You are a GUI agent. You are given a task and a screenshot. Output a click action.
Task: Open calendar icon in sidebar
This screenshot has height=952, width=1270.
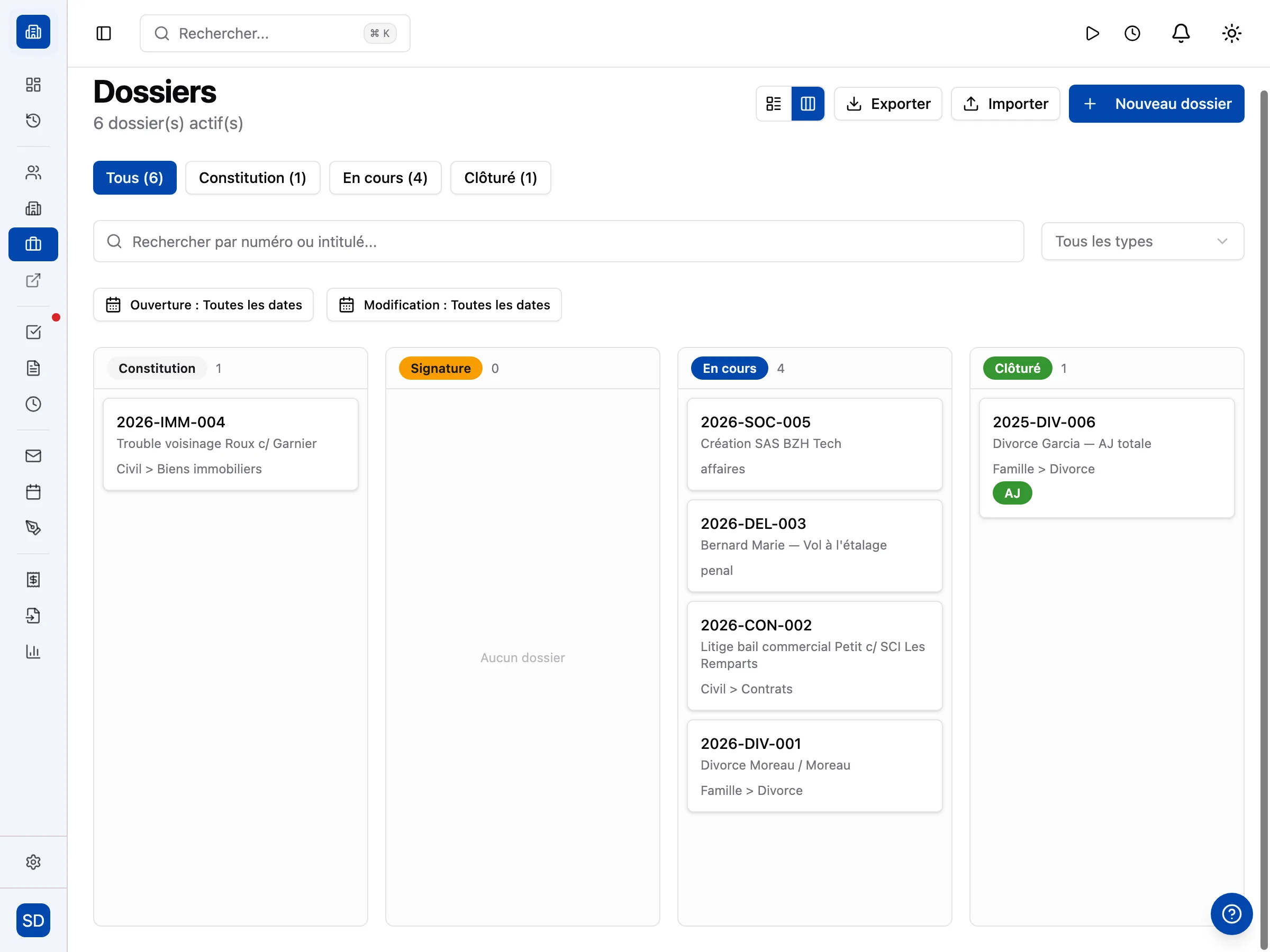click(33, 492)
